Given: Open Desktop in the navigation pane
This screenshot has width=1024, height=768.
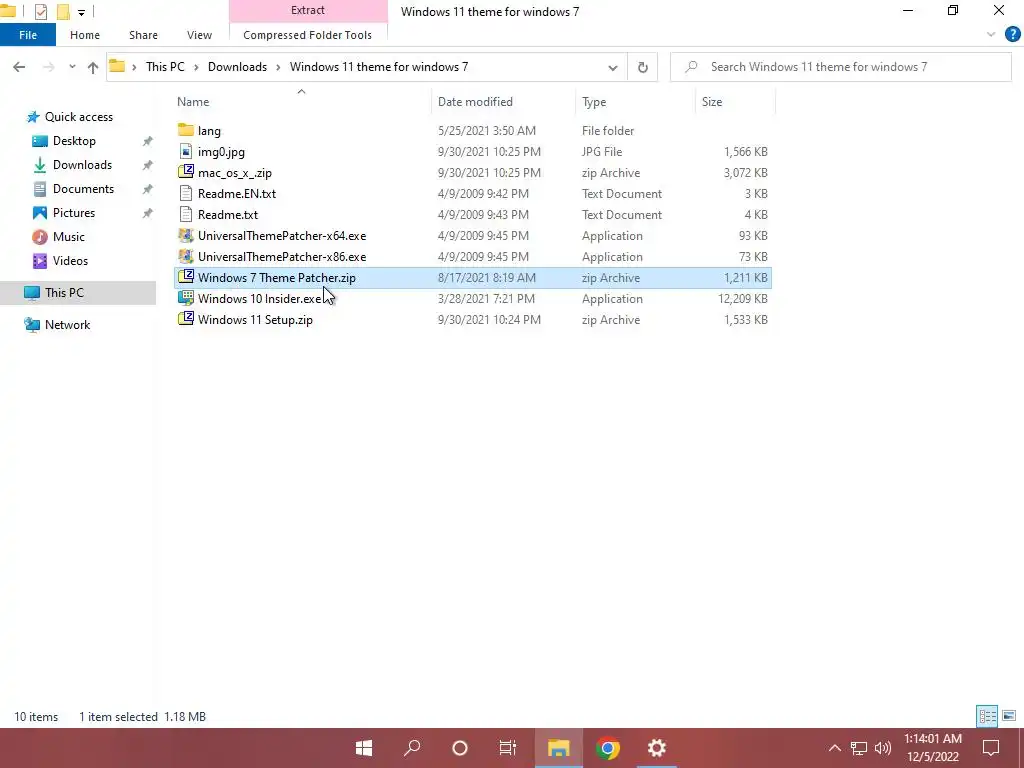Looking at the screenshot, I should point(74,141).
